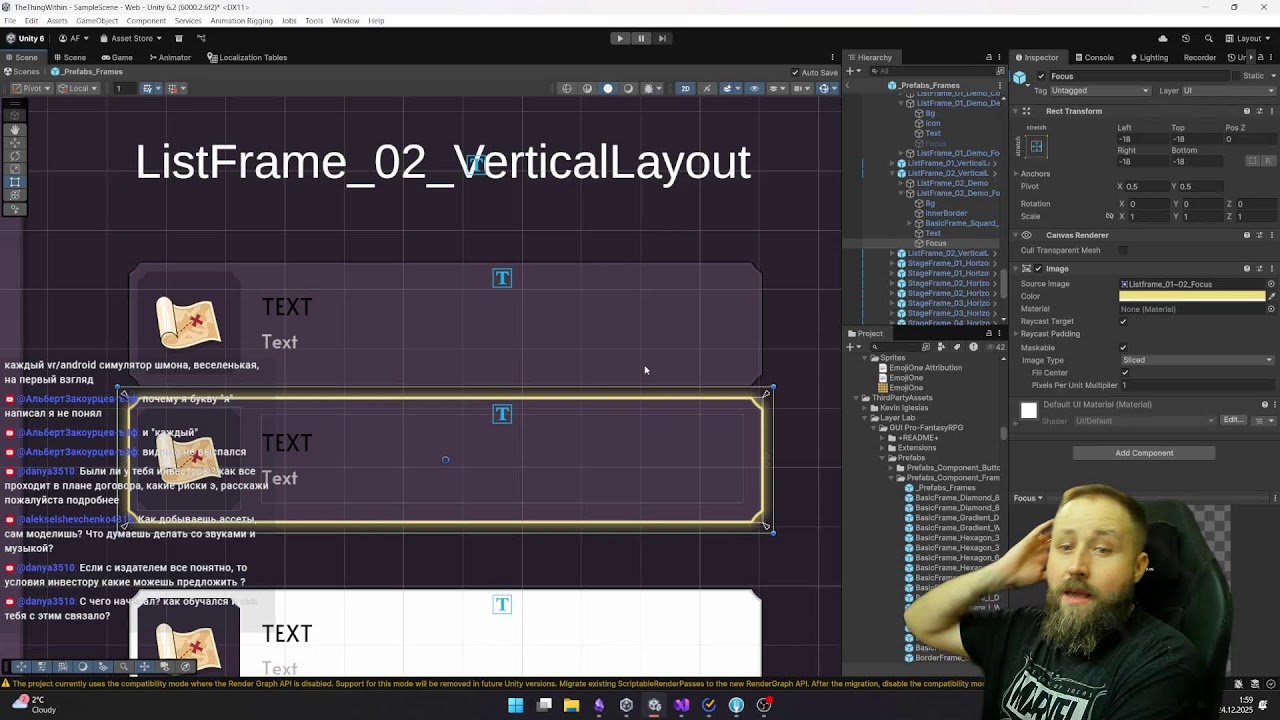
Task: Open the Animation Rigging menu
Action: click(241, 20)
